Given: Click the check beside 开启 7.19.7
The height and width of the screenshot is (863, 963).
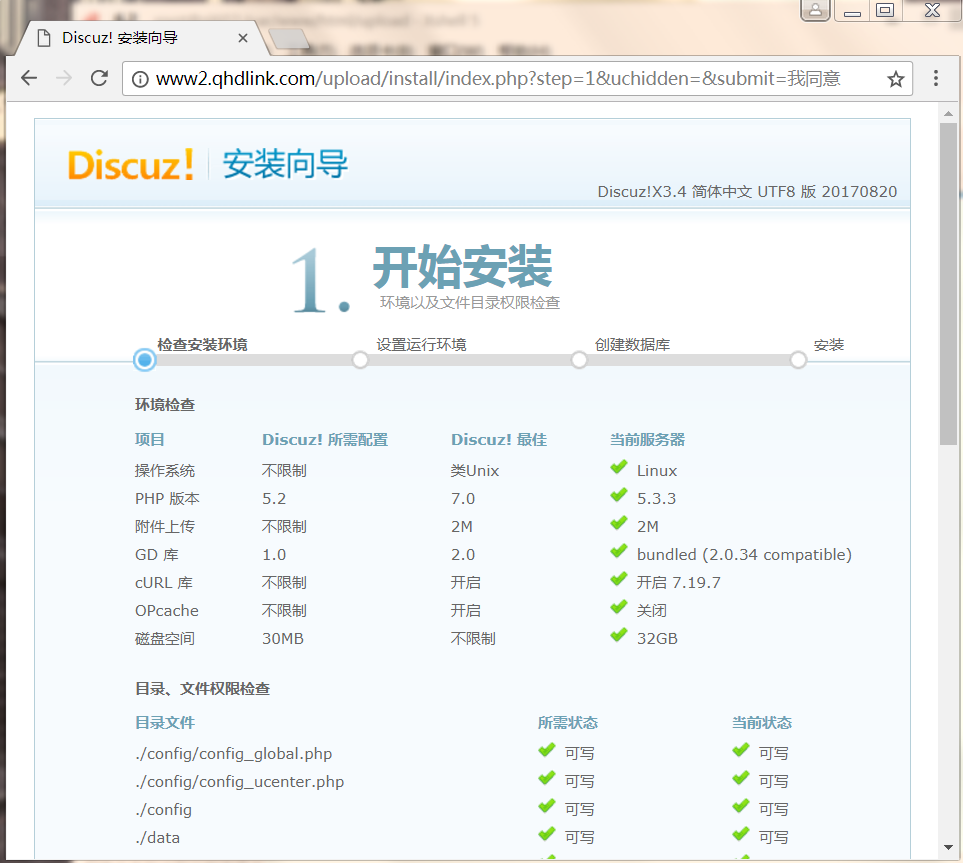Looking at the screenshot, I should tap(618, 579).
